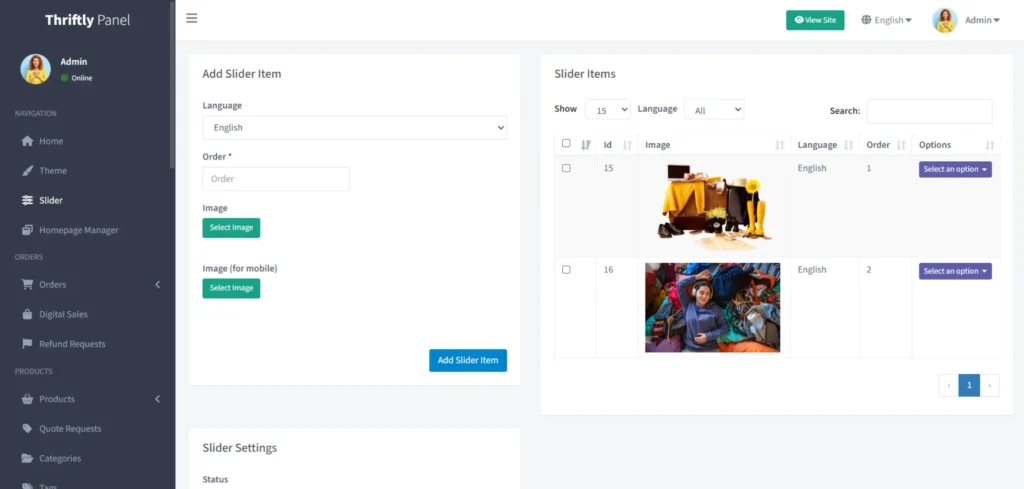Click the Quote Requests tag icon

(28, 429)
